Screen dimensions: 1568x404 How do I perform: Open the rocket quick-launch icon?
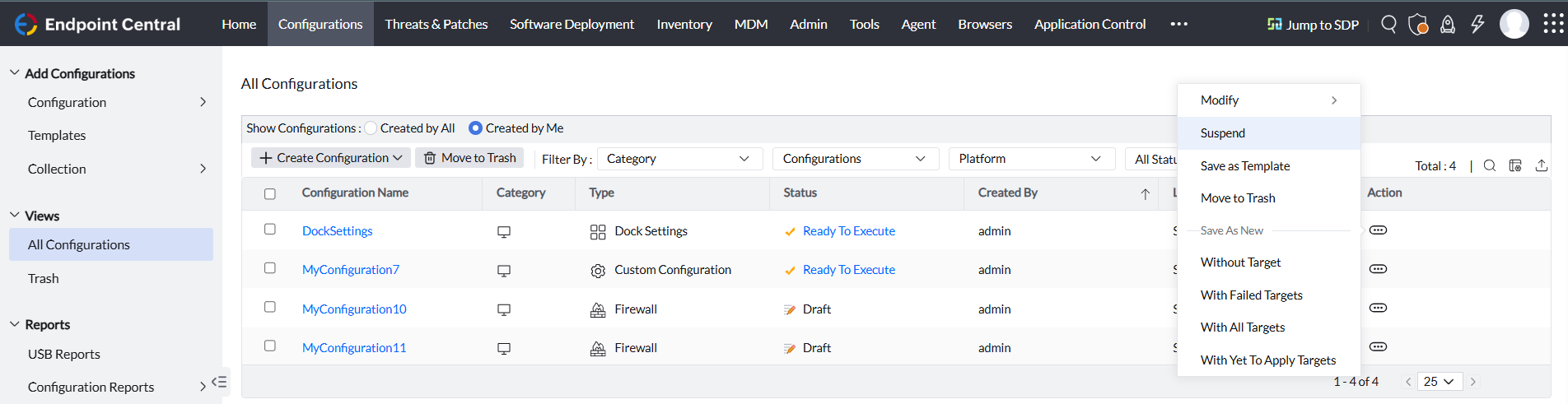1447,24
